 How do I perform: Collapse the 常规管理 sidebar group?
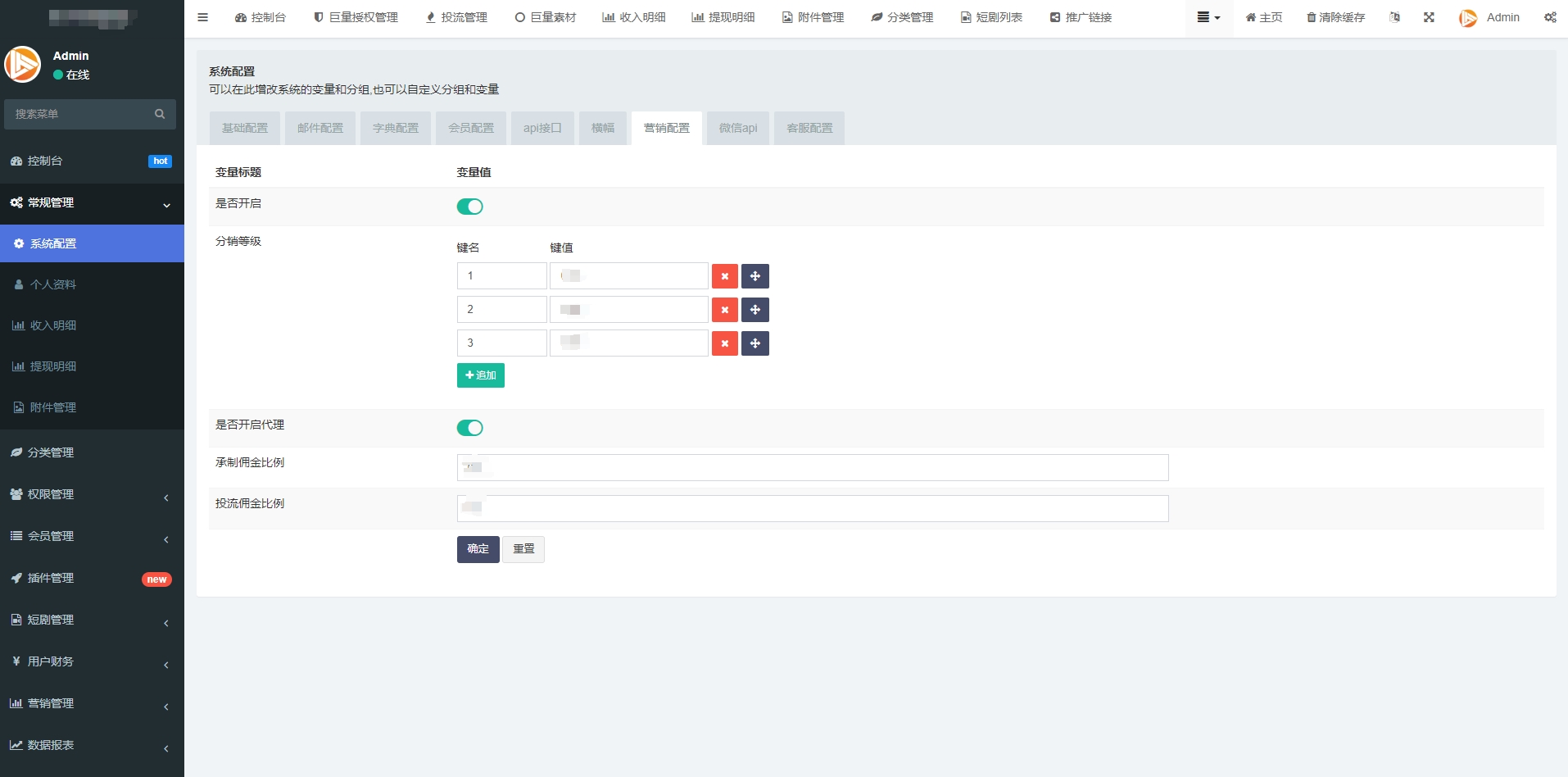coord(92,203)
